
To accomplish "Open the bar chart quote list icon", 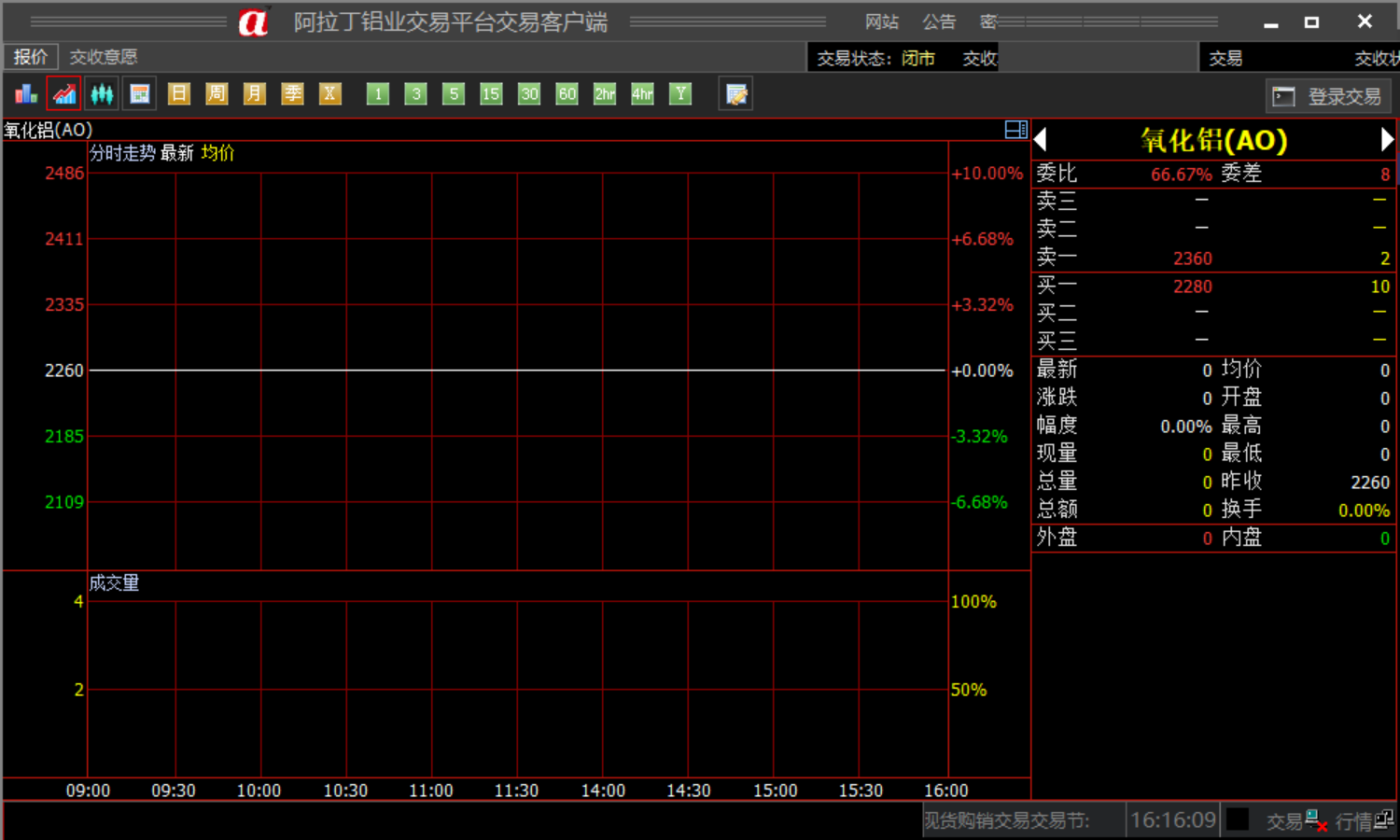I will coord(26,94).
